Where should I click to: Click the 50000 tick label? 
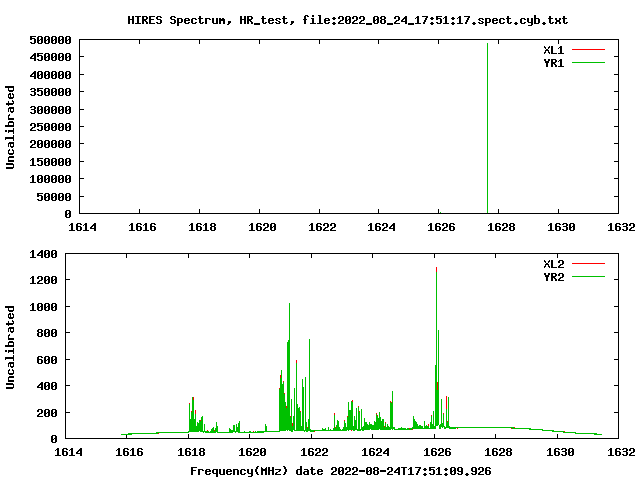(54, 197)
